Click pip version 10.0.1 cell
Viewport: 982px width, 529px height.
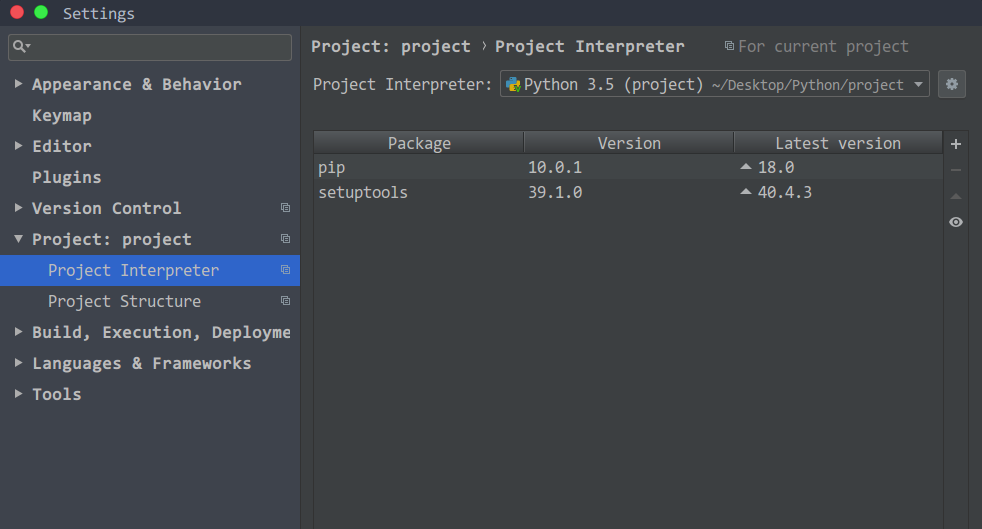point(555,167)
